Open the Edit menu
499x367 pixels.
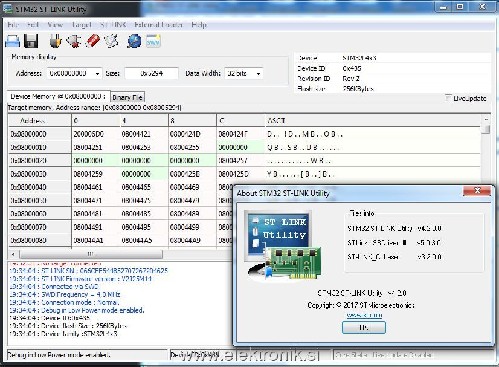pos(33,25)
